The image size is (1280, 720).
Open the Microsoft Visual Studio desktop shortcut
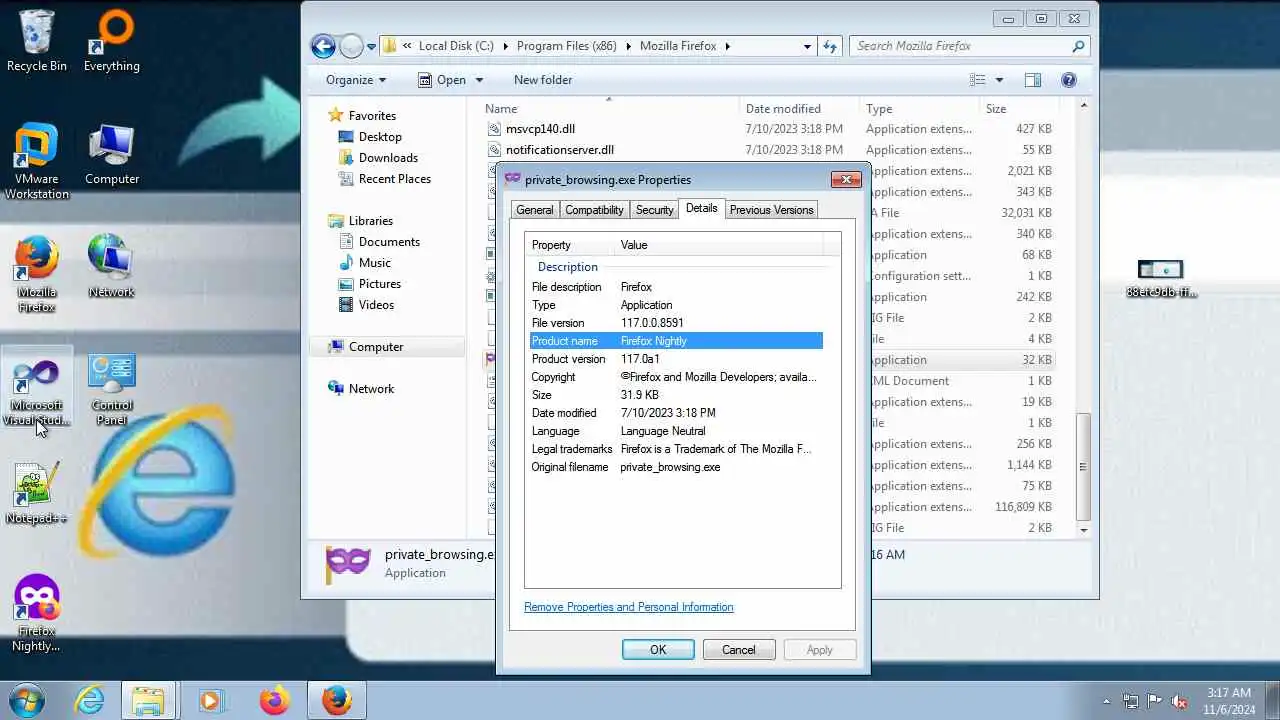click(37, 388)
